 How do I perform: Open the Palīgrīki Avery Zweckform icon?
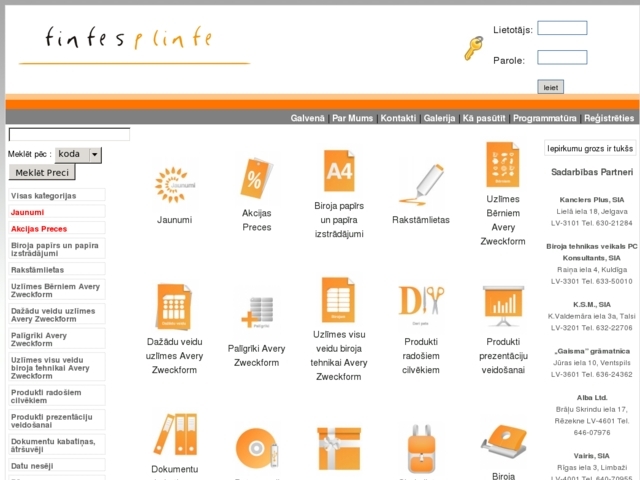point(256,311)
